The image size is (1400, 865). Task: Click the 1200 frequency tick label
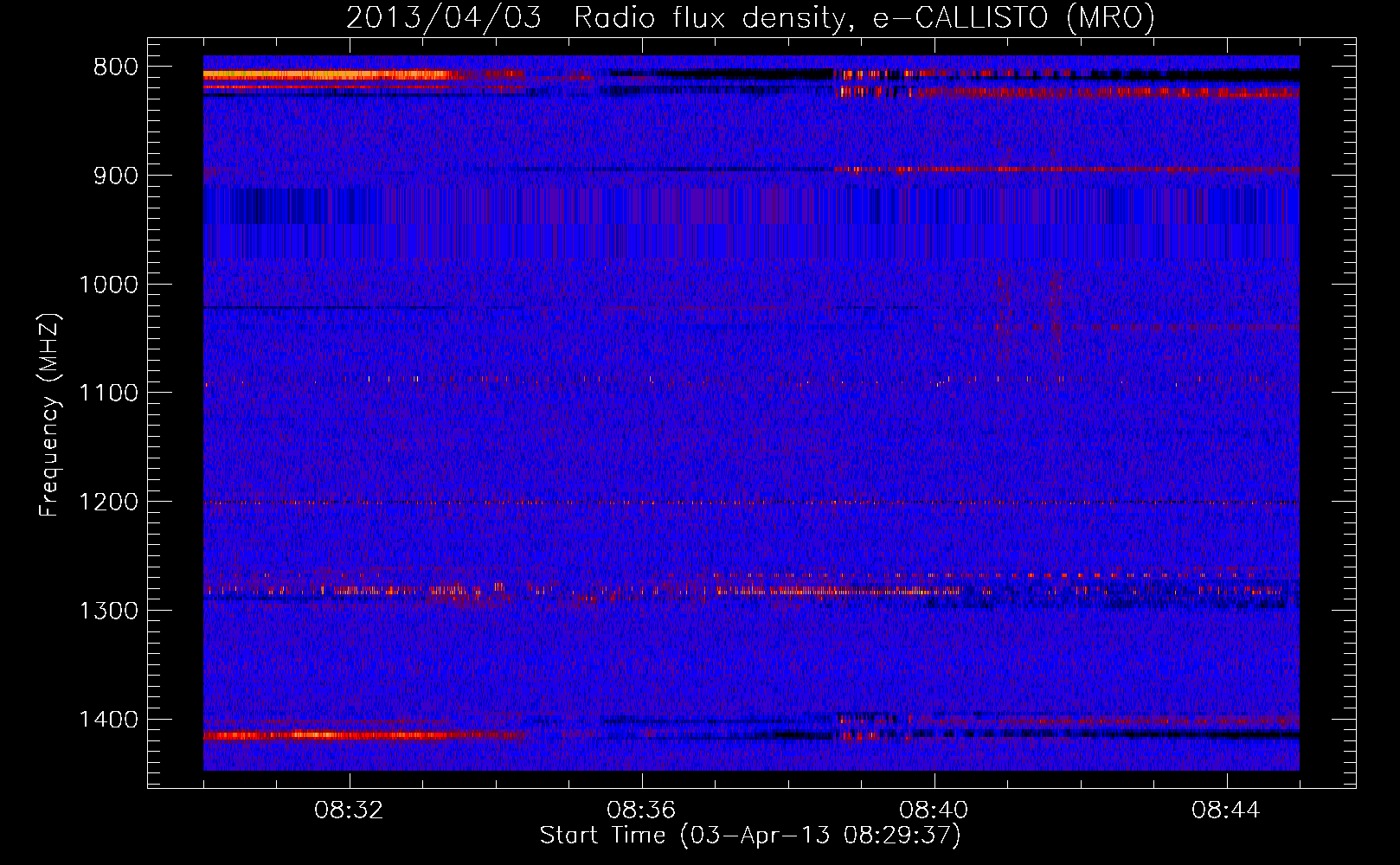click(x=109, y=503)
